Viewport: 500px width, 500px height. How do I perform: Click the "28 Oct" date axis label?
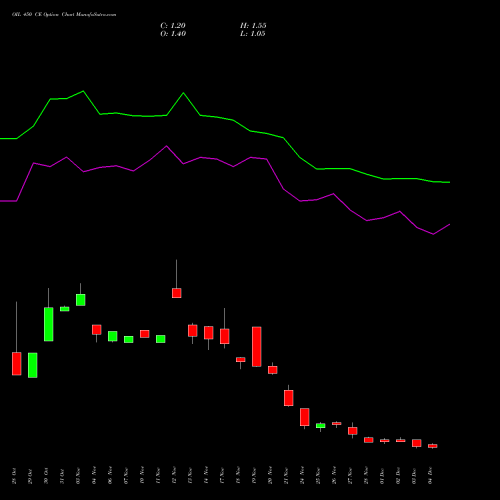(x=14, y=476)
